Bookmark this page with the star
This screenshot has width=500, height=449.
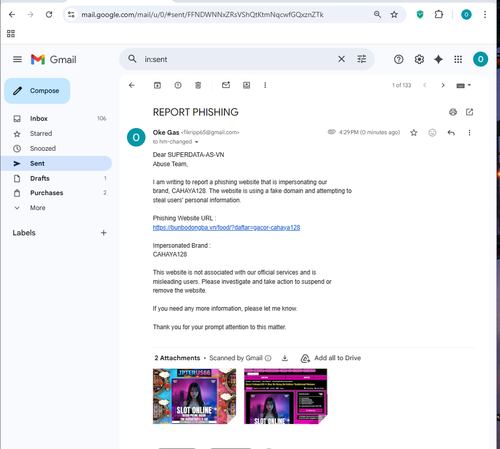pos(394,14)
